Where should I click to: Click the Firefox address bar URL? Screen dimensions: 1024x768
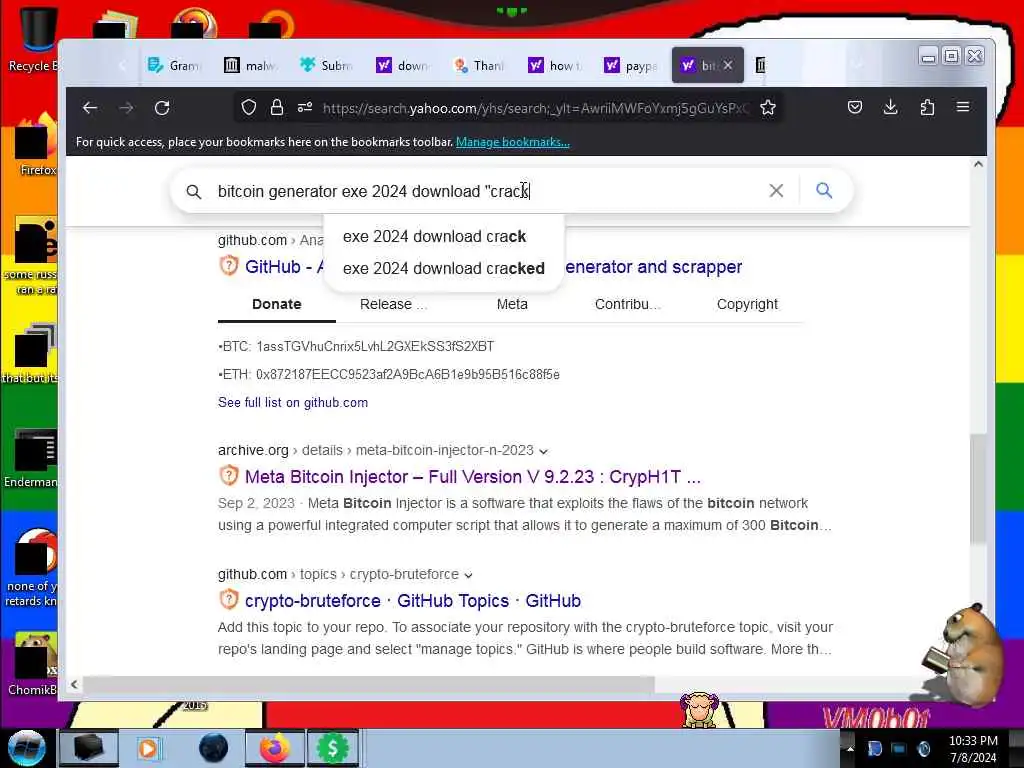click(x=536, y=108)
